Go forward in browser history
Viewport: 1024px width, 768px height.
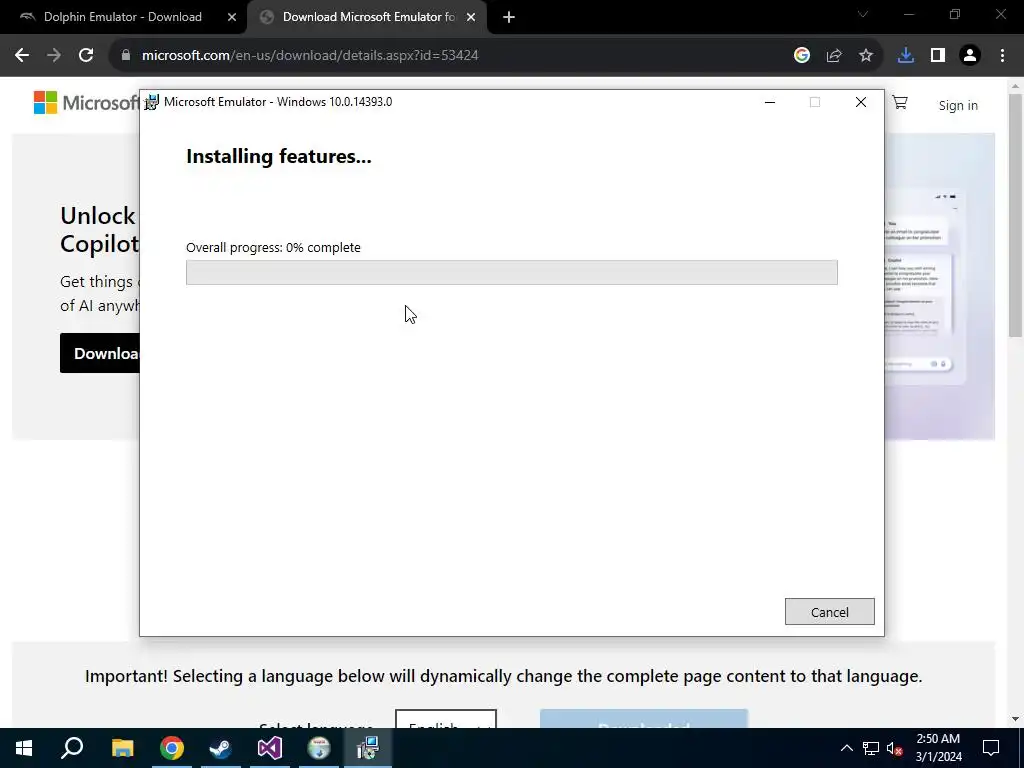click(54, 56)
